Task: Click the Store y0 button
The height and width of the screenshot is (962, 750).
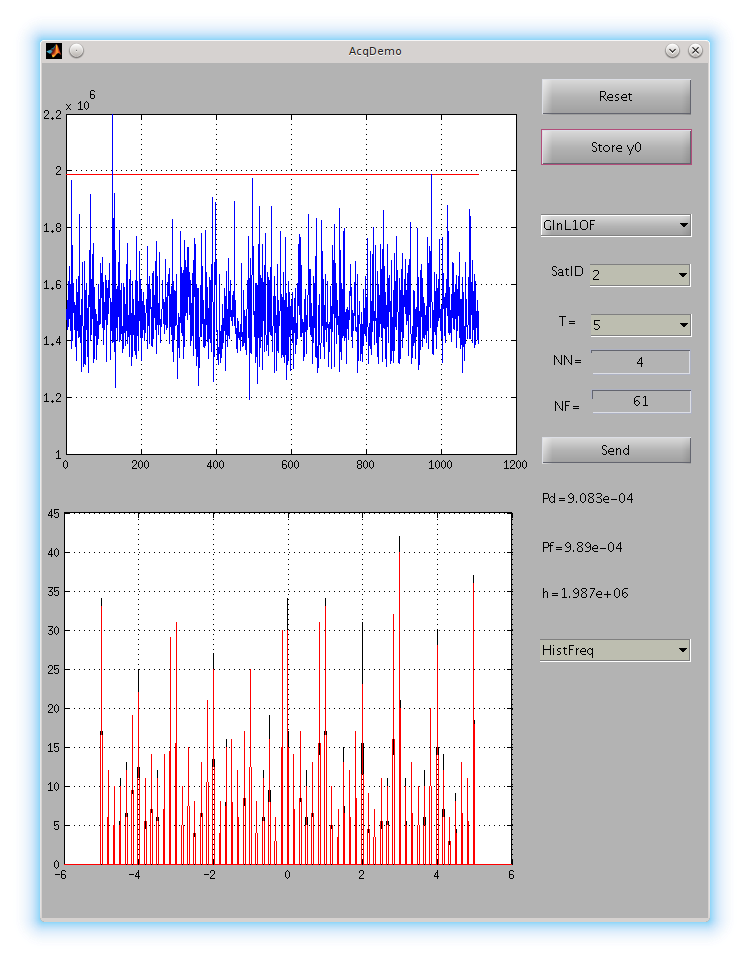Action: [616, 147]
